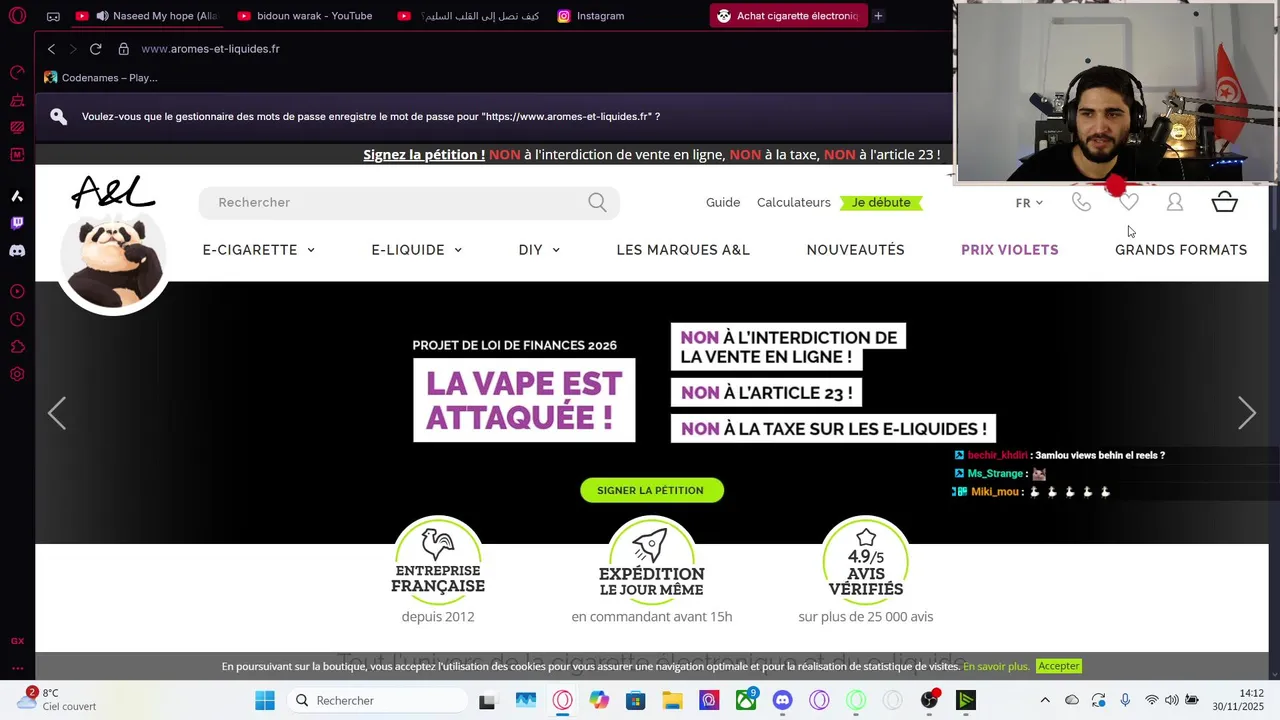Image resolution: width=1280 pixels, height=720 pixels.
Task: Switch to the Arabic-titled YouTube tab
Action: [x=468, y=16]
